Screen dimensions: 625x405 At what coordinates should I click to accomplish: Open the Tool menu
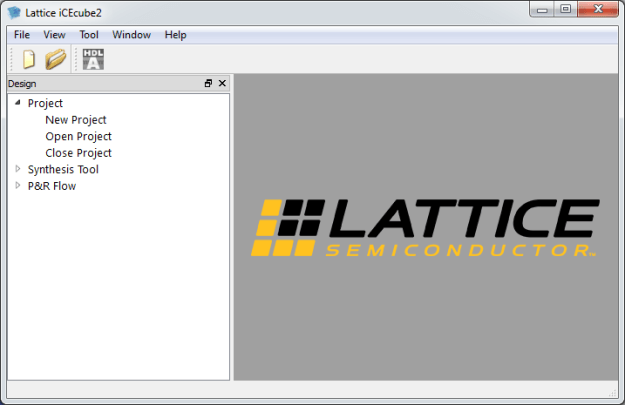coord(89,35)
